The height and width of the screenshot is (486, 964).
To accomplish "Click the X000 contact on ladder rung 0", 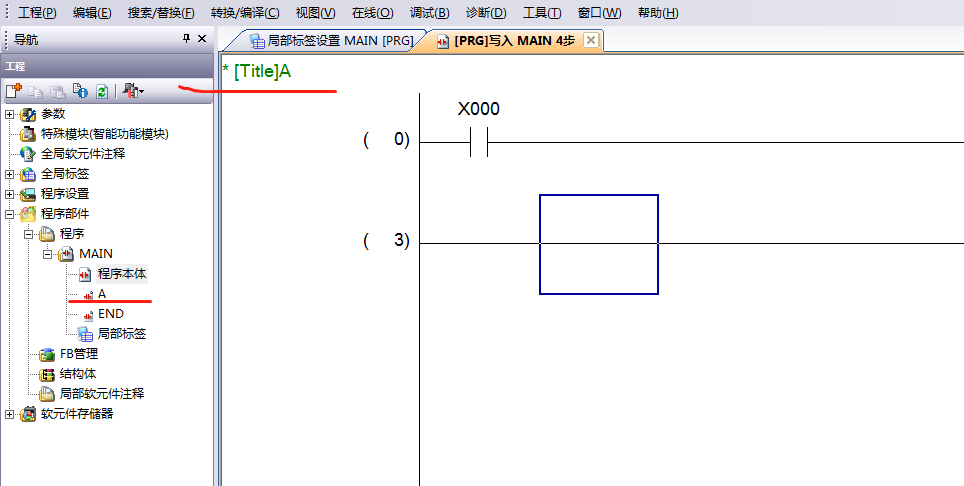I will (x=478, y=144).
